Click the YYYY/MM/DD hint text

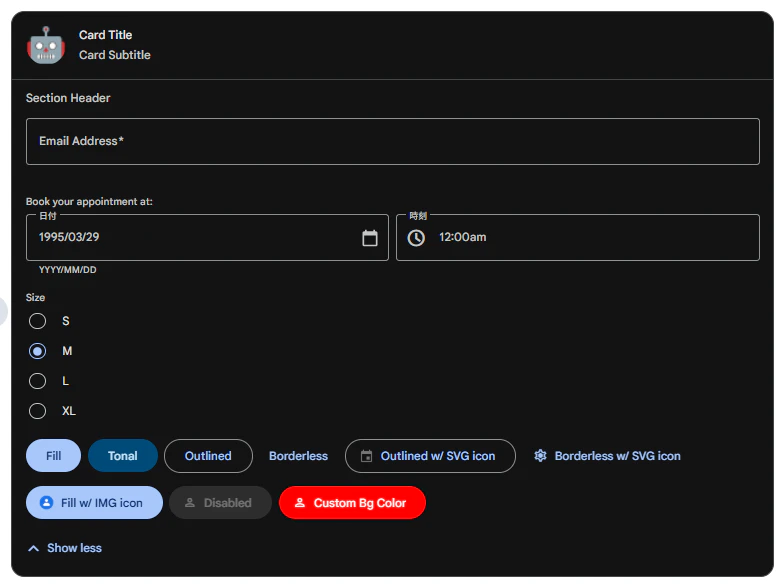67,270
